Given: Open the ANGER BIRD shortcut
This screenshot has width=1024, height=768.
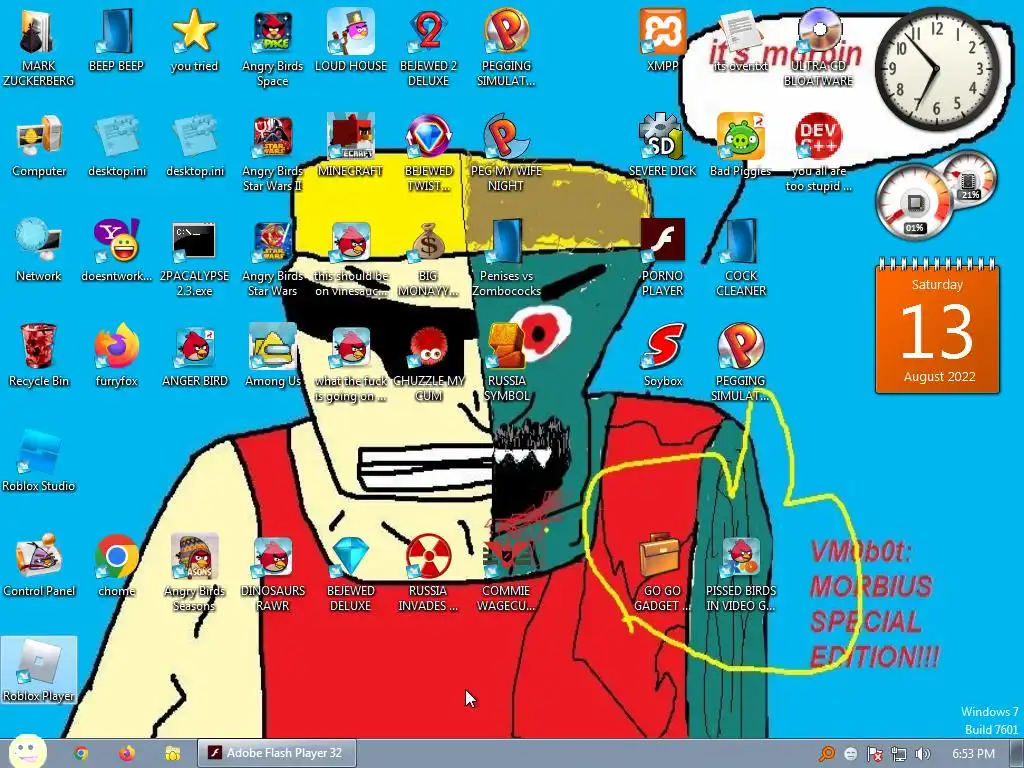Looking at the screenshot, I should 195,356.
